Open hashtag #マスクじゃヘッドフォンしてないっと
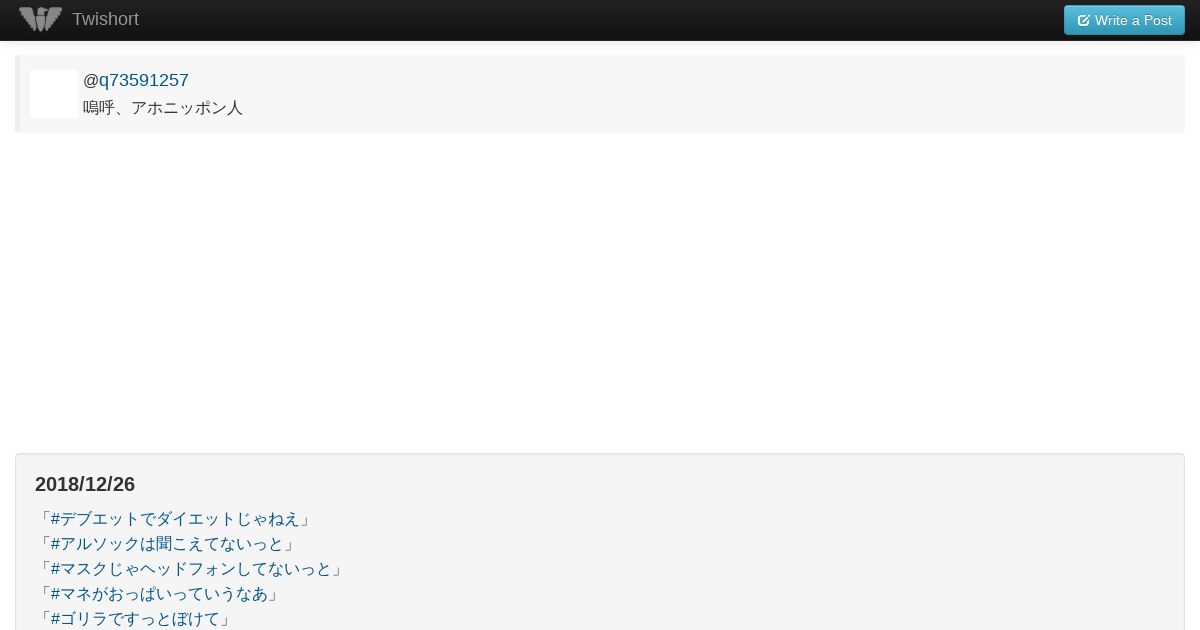 click(191, 569)
